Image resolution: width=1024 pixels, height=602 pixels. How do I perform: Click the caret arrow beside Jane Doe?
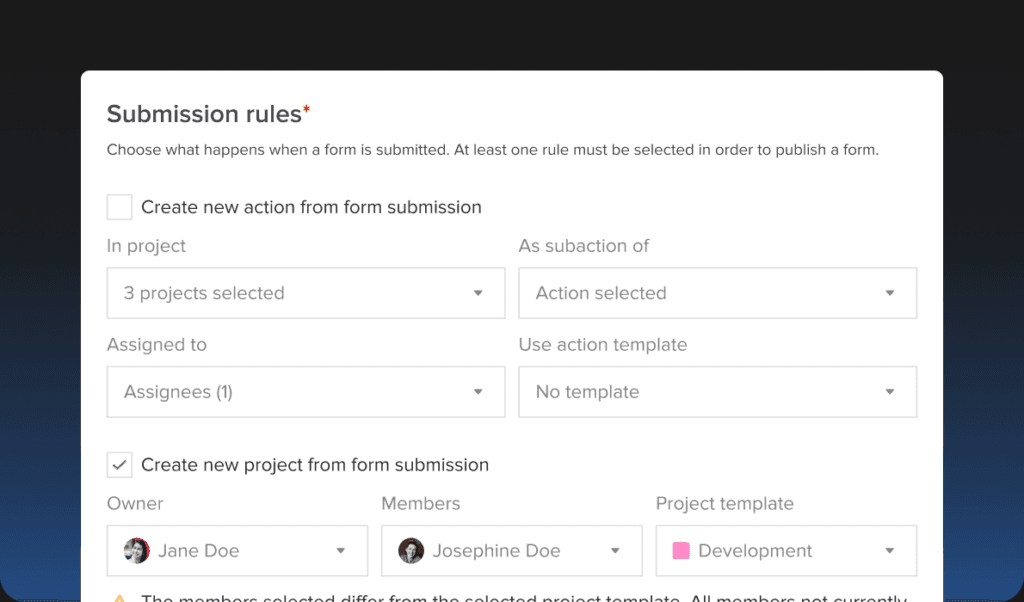[x=341, y=551]
